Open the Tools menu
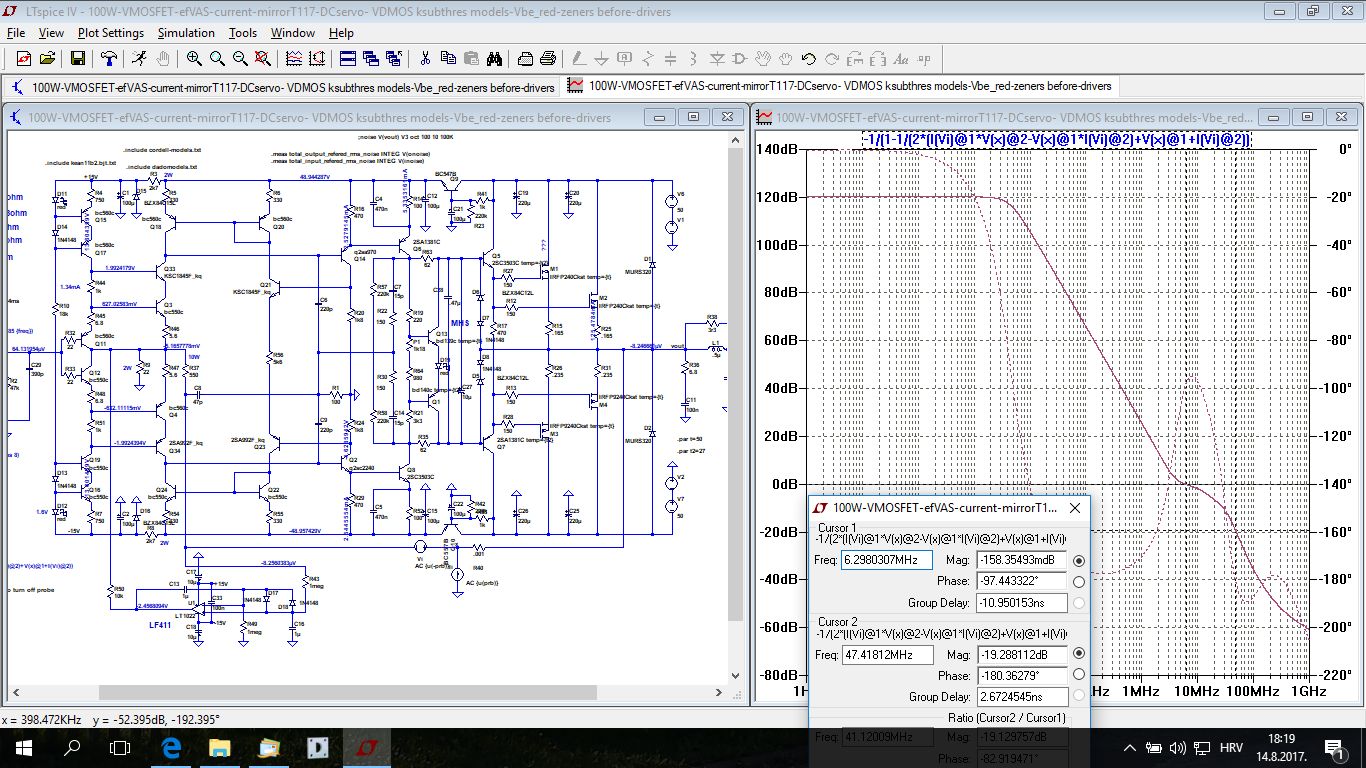Viewport: 1366px width, 768px height. 243,33
